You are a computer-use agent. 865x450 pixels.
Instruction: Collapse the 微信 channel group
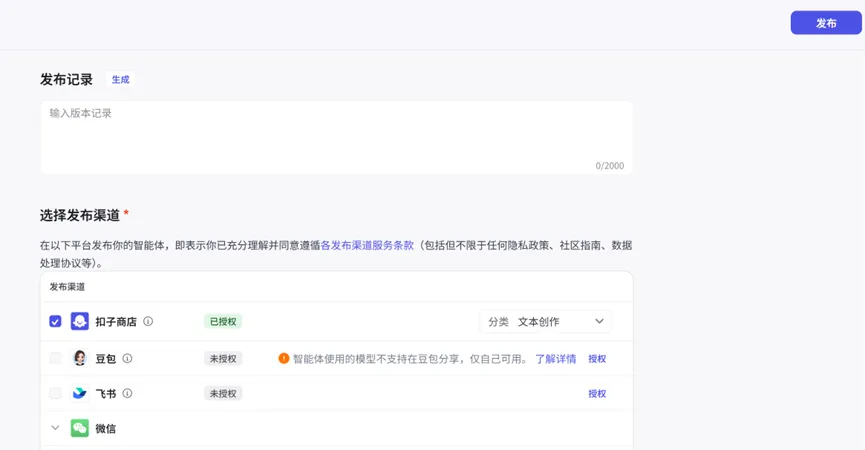pos(55,428)
